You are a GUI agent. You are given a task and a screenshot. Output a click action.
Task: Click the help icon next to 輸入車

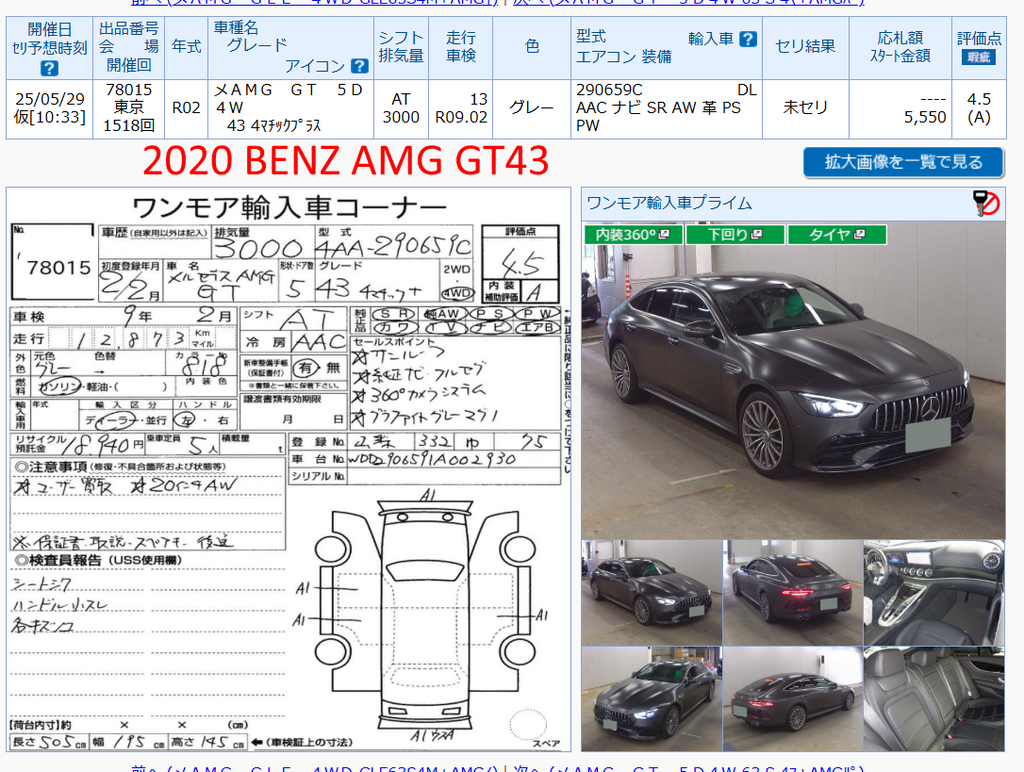[x=748, y=39]
